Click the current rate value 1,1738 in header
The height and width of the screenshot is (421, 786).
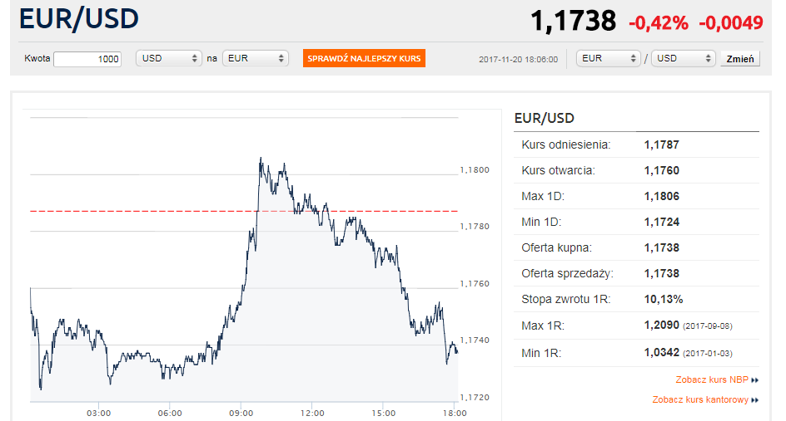pos(572,20)
